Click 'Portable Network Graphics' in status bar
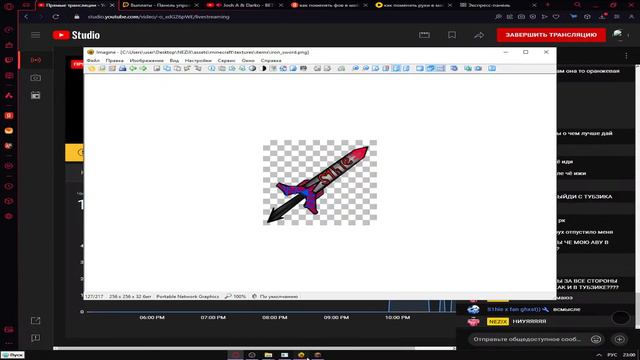640x360 pixels. point(187,296)
